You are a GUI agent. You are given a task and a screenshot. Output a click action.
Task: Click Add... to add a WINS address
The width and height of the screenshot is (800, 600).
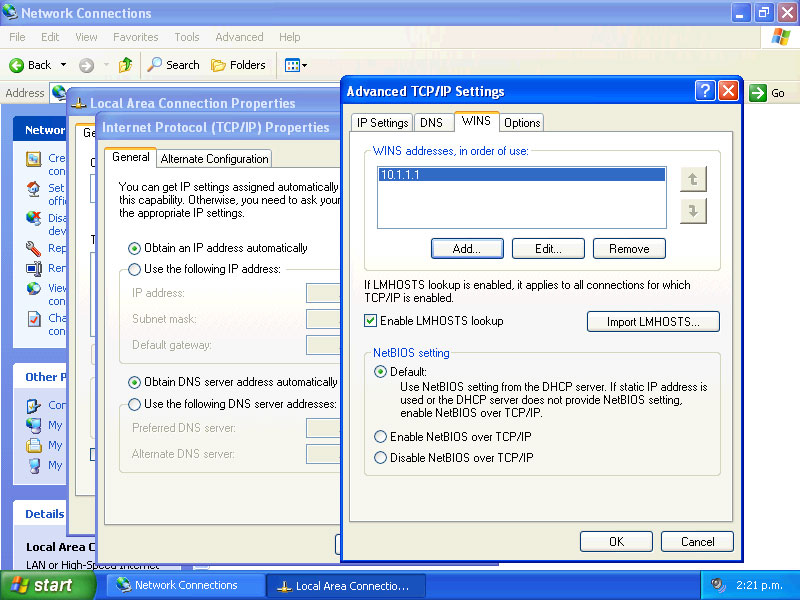click(x=467, y=249)
